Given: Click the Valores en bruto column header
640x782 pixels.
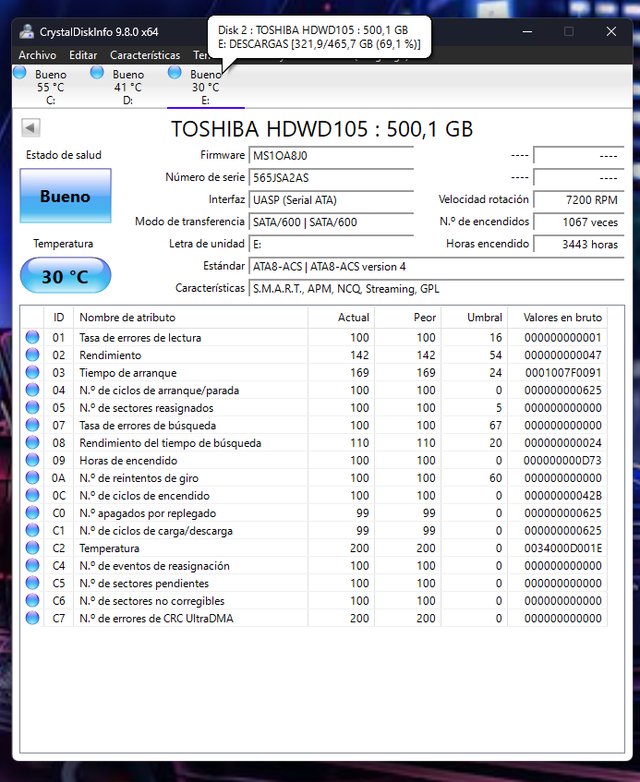Looking at the screenshot, I should point(558,317).
